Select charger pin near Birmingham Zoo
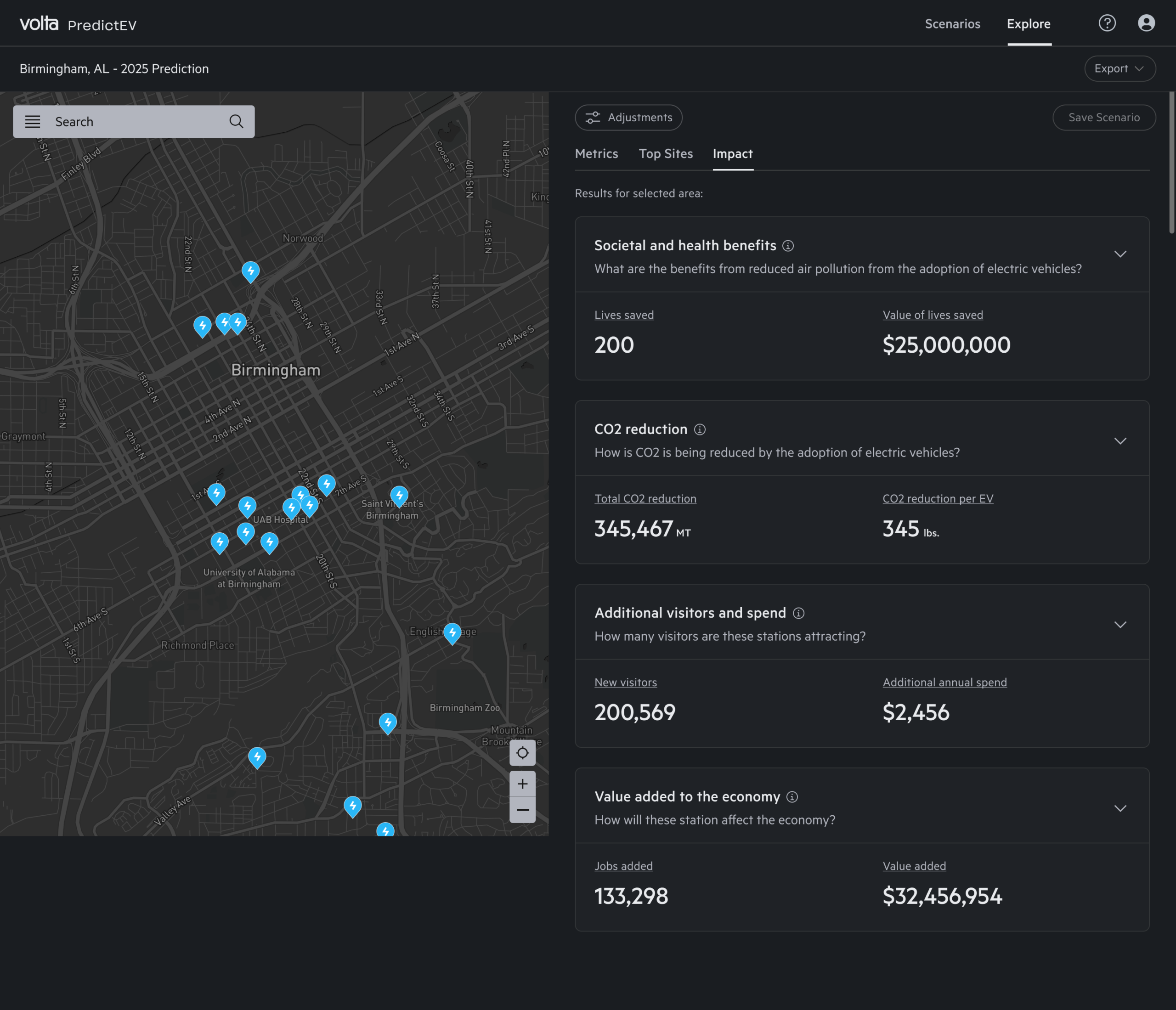 [388, 723]
